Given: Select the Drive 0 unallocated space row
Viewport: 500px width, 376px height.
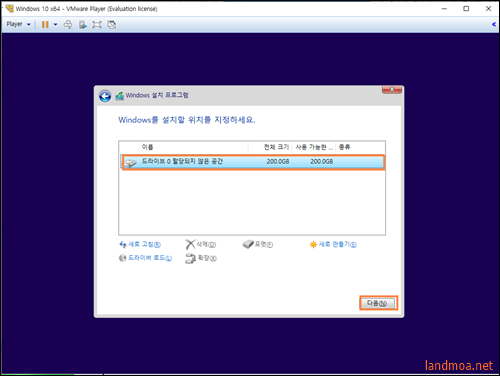Looking at the screenshot, I should point(253,162).
